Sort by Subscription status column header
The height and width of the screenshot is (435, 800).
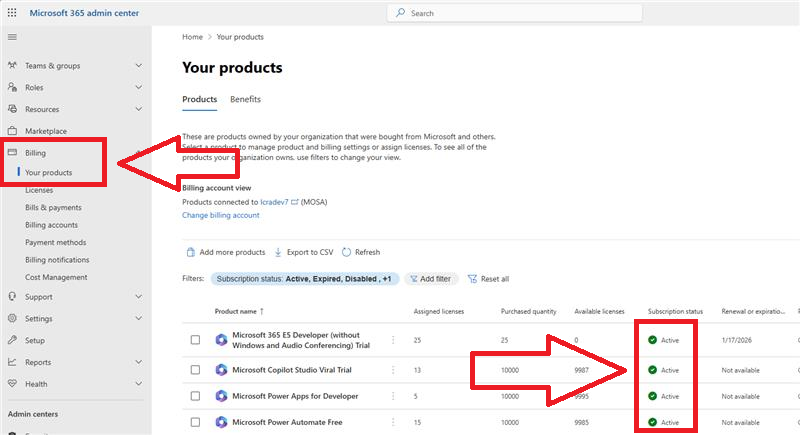pyautogui.click(x=675, y=311)
